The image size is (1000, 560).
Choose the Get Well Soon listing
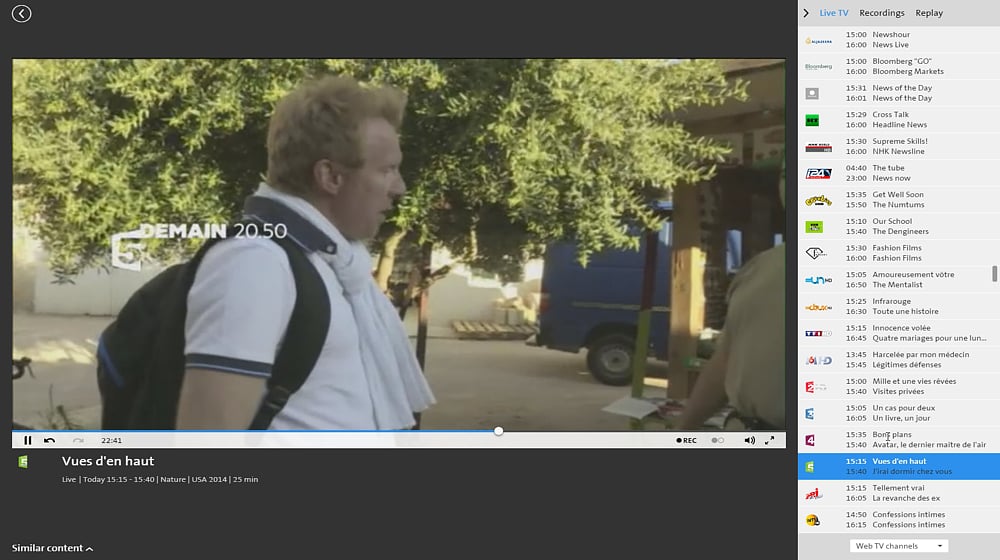[899, 200]
